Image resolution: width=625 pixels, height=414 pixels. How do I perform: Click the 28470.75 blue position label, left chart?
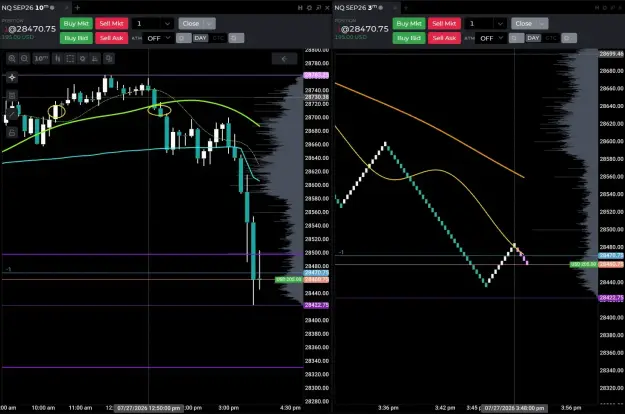(x=316, y=273)
